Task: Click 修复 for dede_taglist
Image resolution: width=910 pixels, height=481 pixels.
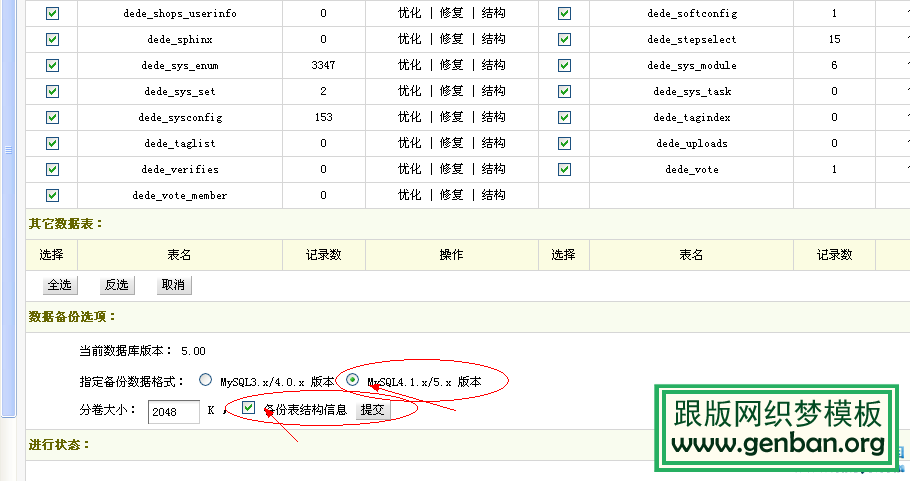Action: pyautogui.click(x=452, y=143)
